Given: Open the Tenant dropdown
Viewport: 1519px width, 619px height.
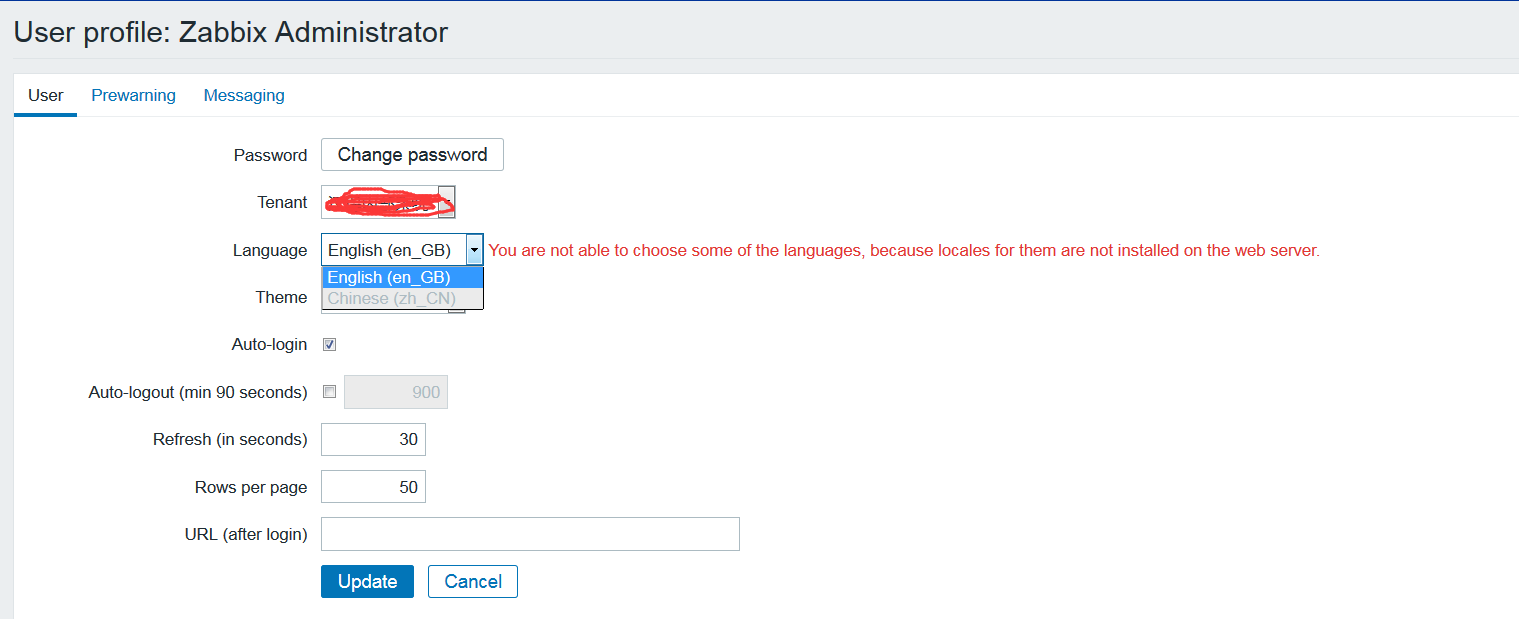Looking at the screenshot, I should [x=388, y=202].
